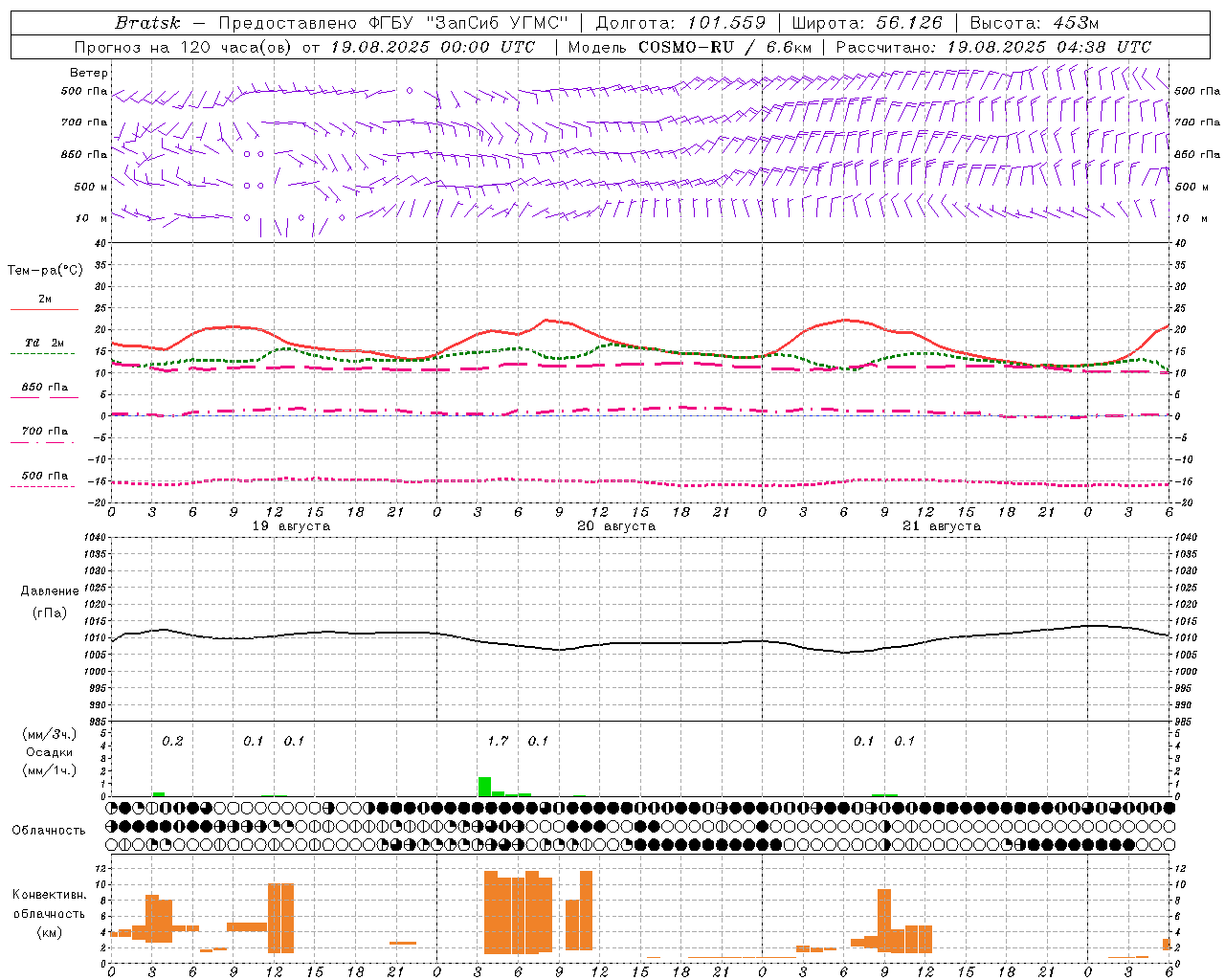Click the 21 августа date label
The width and height of the screenshot is (1225, 980).
(x=942, y=526)
